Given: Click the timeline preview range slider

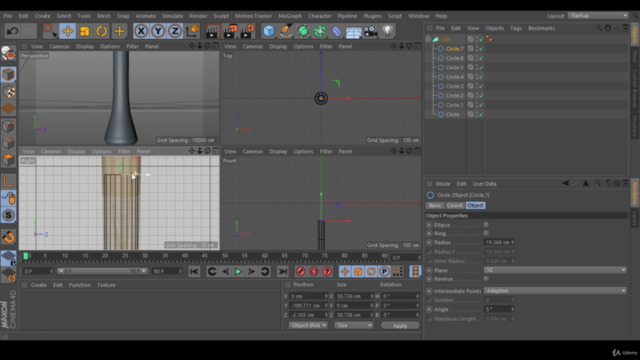Looking at the screenshot, I should (x=102, y=271).
